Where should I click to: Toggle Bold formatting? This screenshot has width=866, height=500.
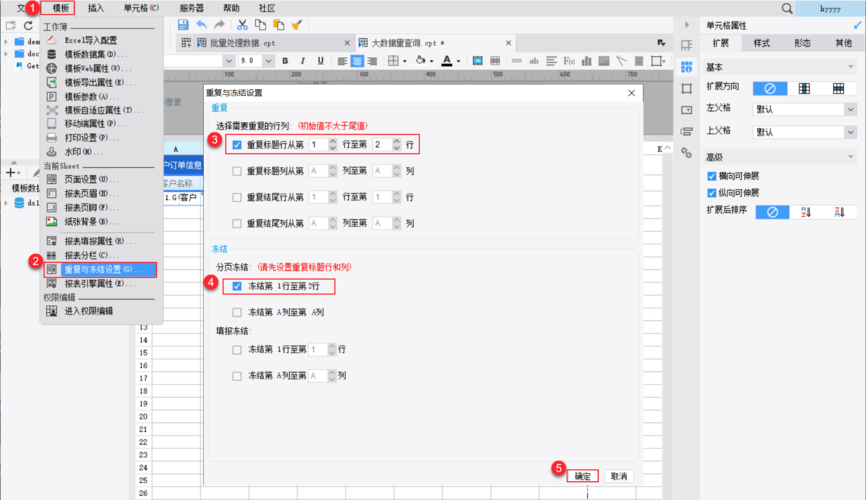pos(285,61)
